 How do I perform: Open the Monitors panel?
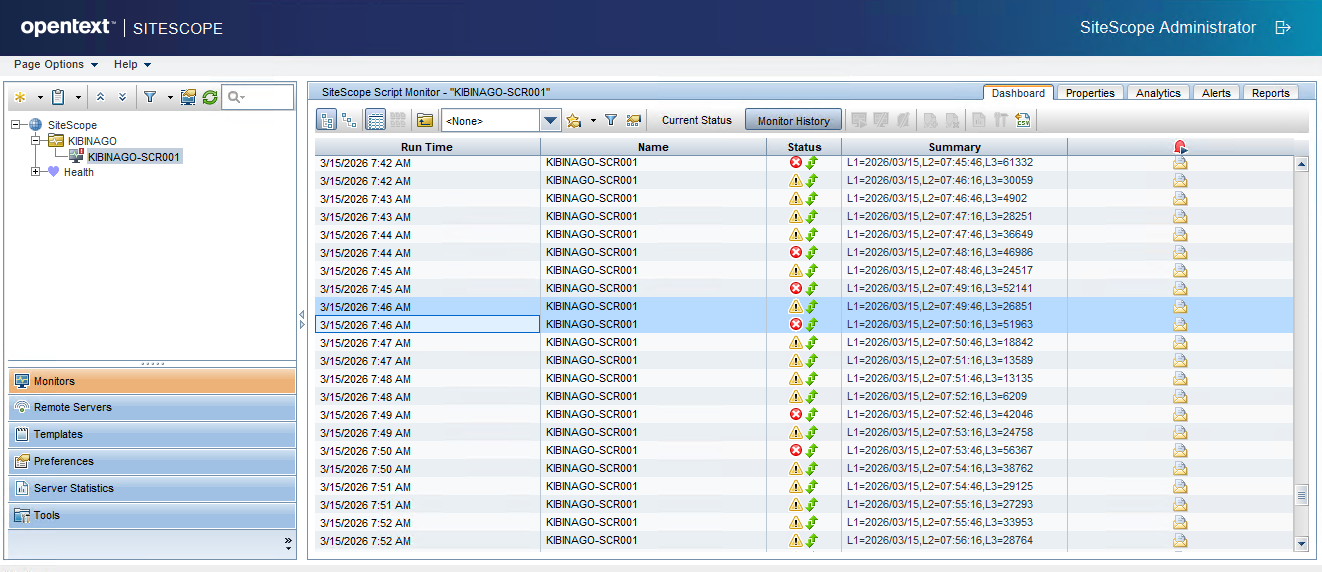[151, 381]
